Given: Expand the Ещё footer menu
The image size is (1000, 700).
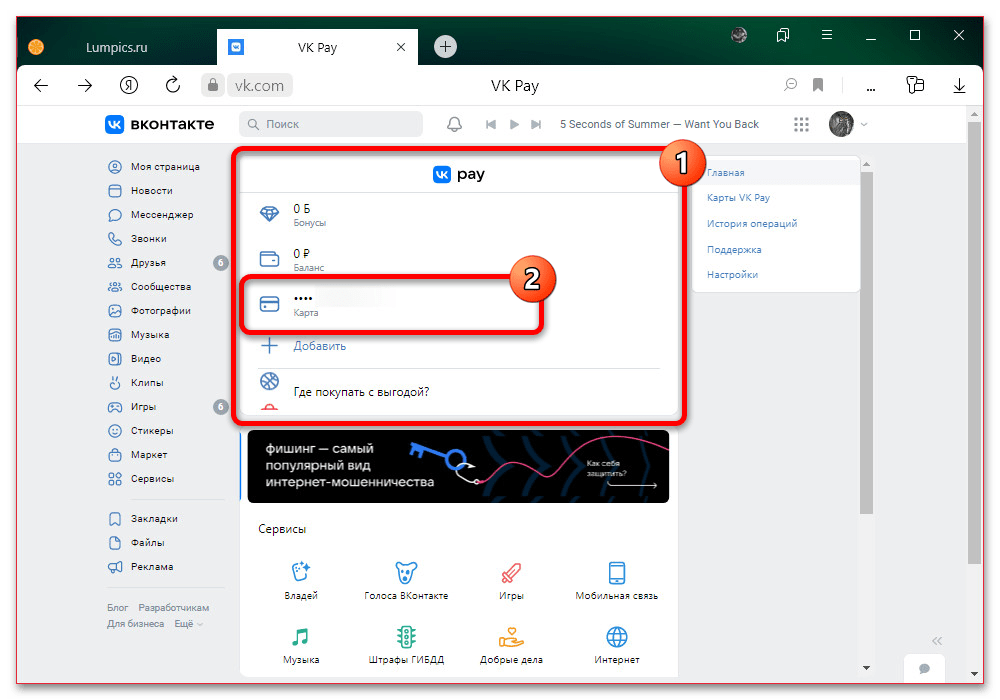Looking at the screenshot, I should [x=188, y=623].
